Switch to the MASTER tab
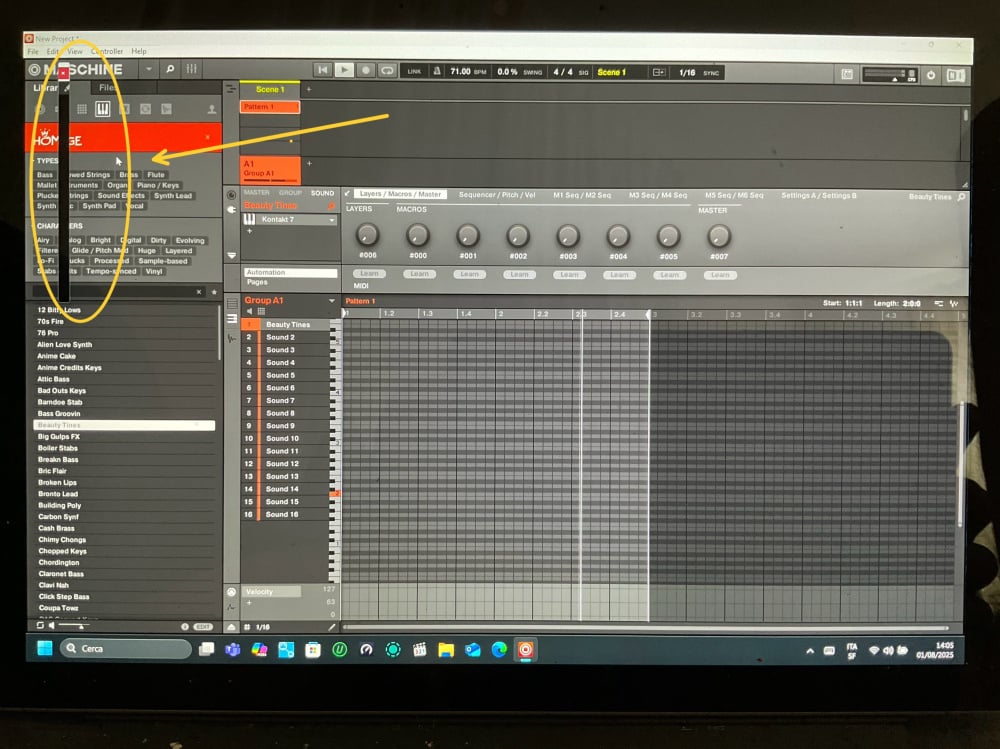1000x749 pixels. (257, 193)
